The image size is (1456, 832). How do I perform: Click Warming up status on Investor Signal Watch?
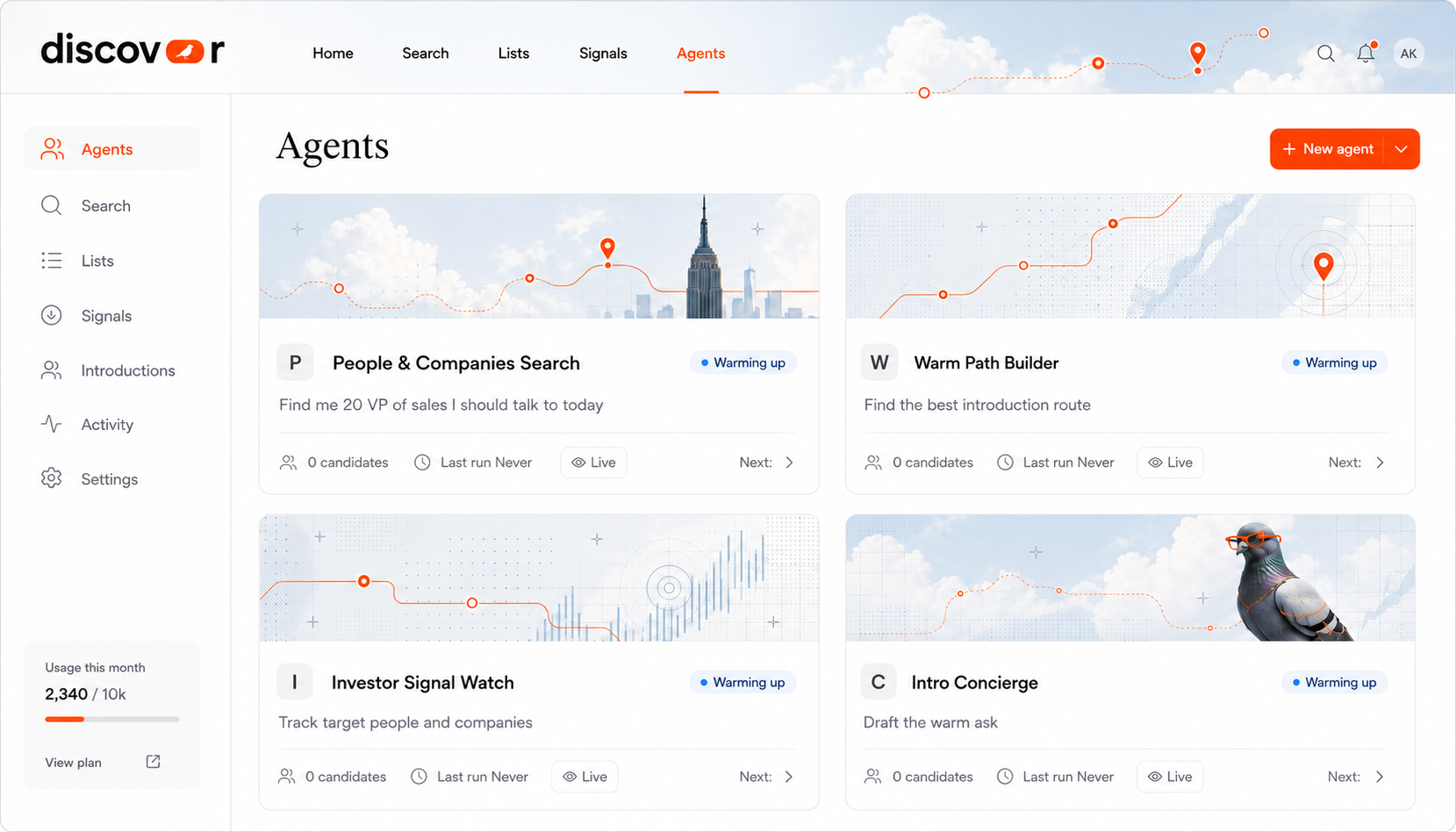click(x=742, y=682)
